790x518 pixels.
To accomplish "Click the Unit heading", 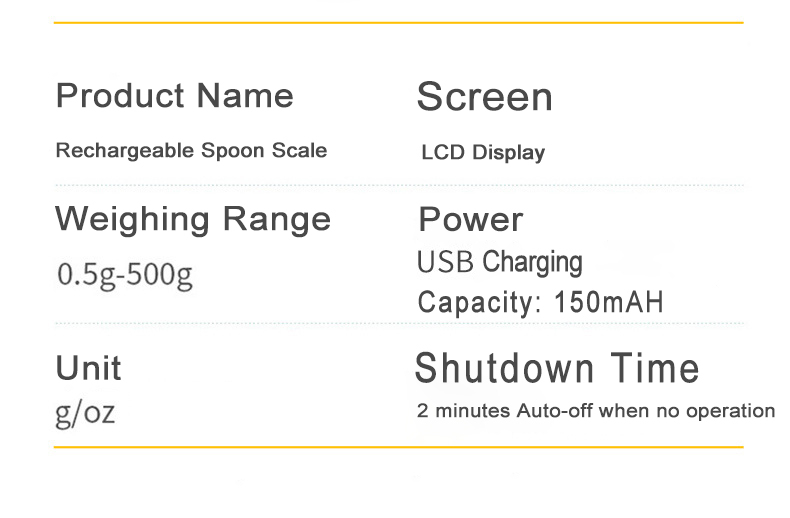I will click(88, 367).
